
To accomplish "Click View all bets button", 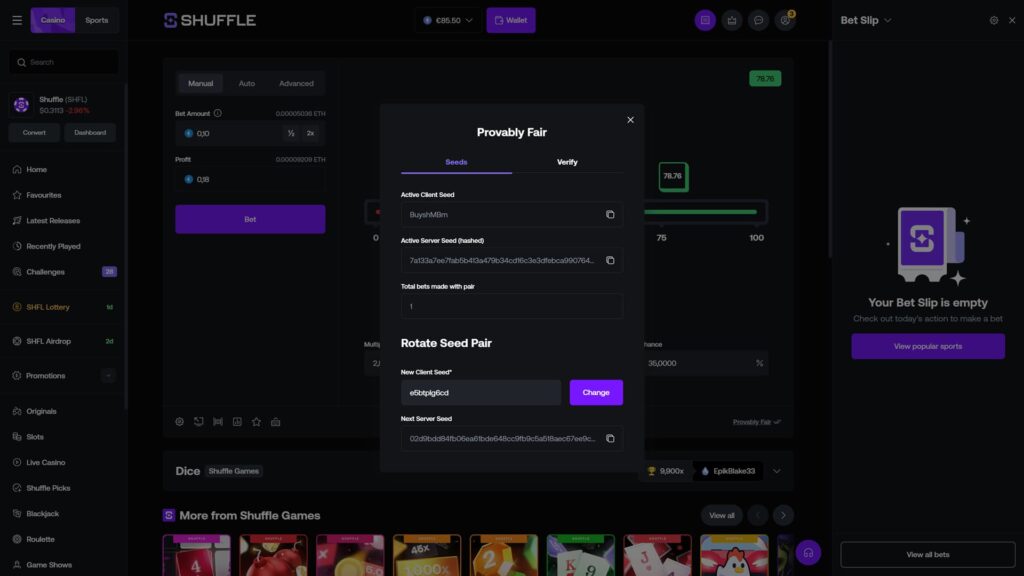I will point(927,554).
